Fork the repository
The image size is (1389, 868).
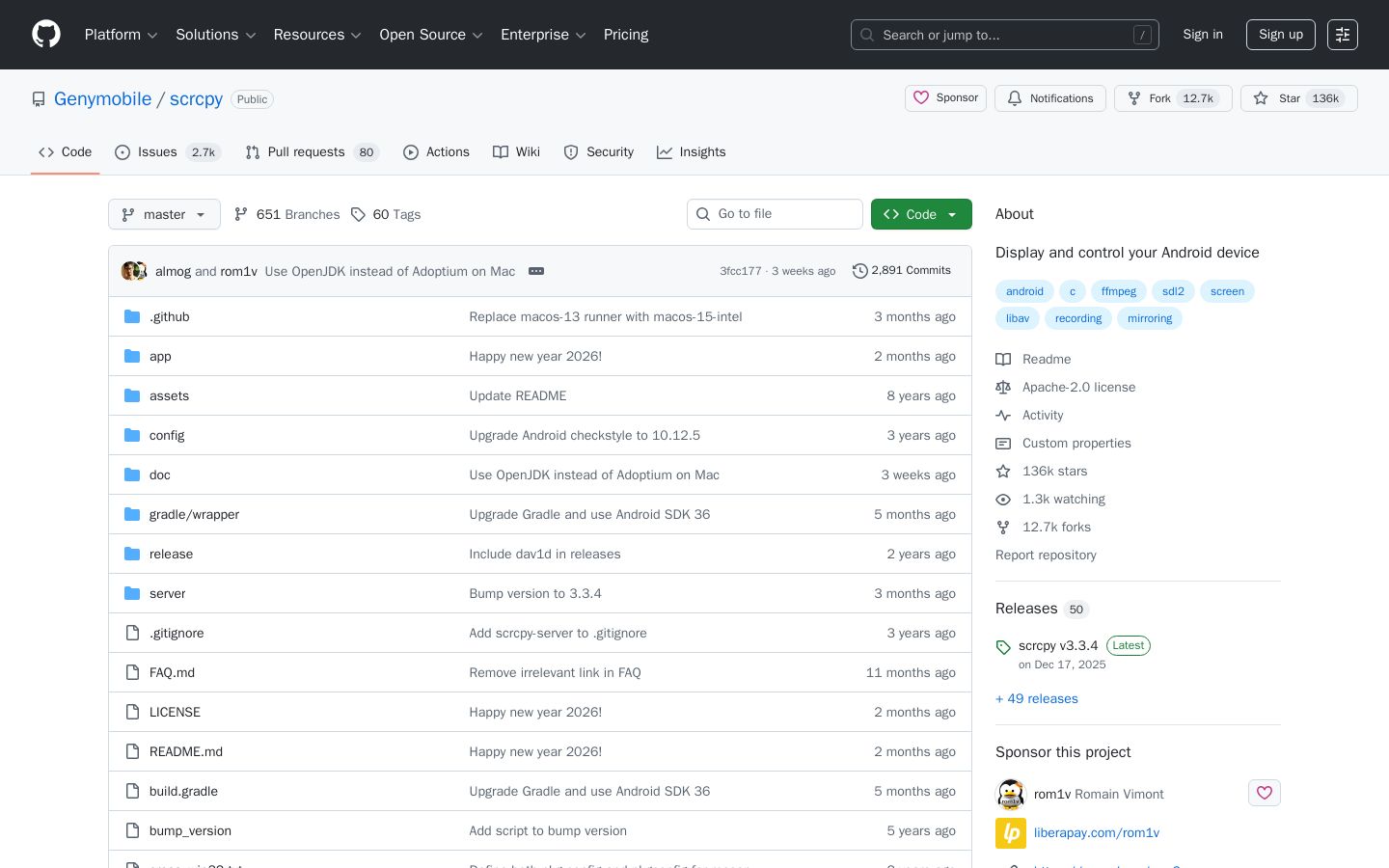pyautogui.click(x=1173, y=98)
